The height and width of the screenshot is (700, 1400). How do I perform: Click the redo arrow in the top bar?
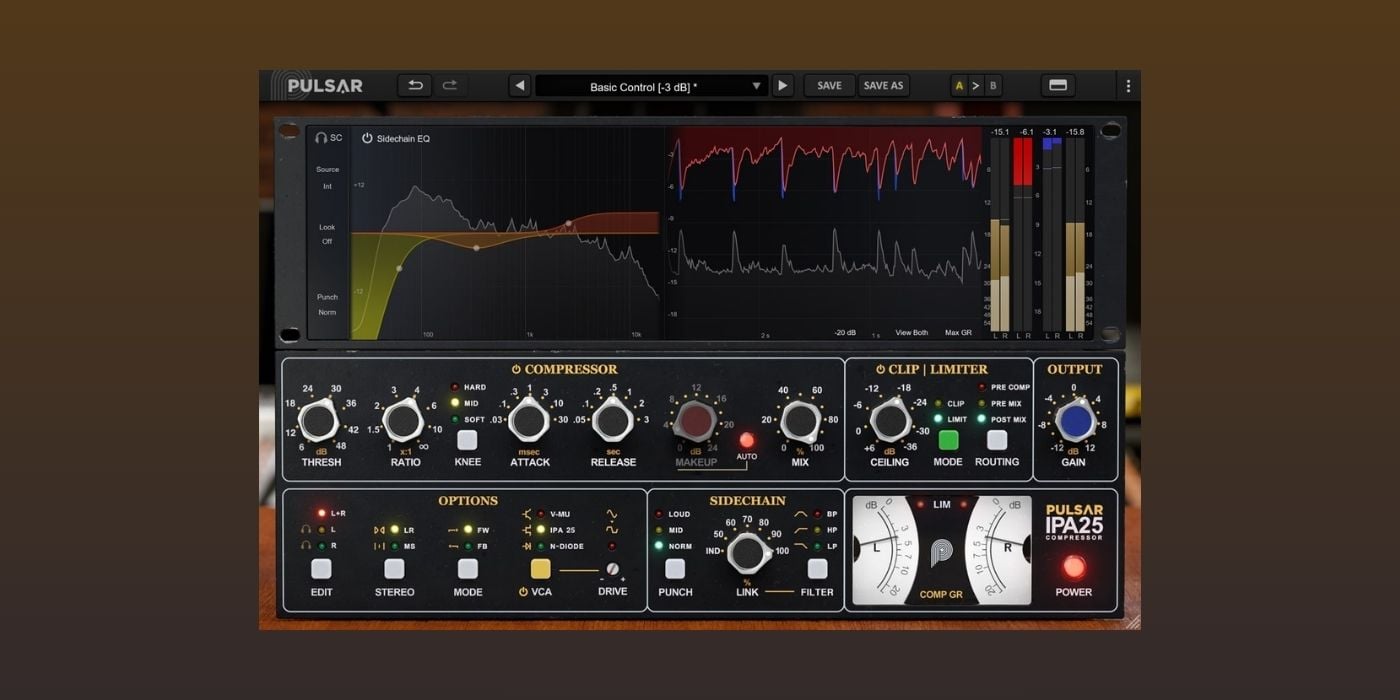coord(450,86)
